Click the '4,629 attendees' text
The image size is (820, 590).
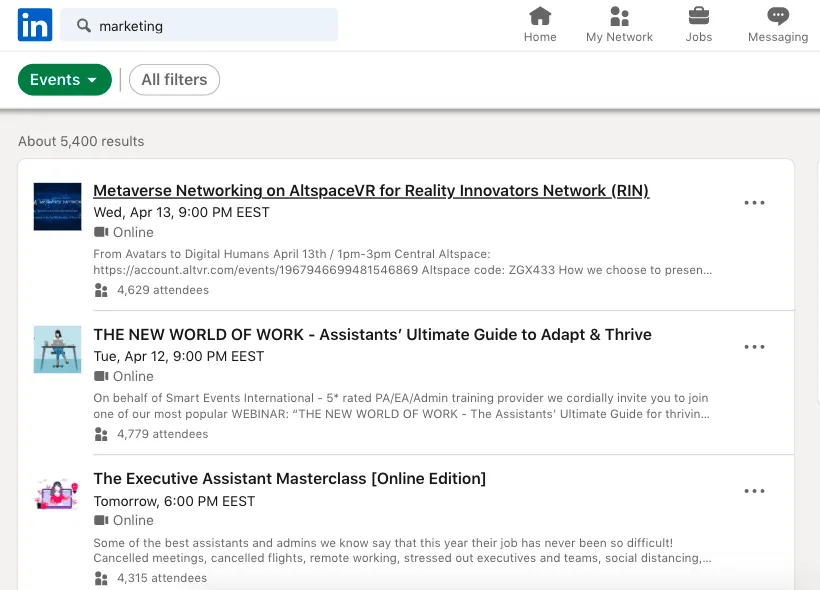tap(163, 290)
